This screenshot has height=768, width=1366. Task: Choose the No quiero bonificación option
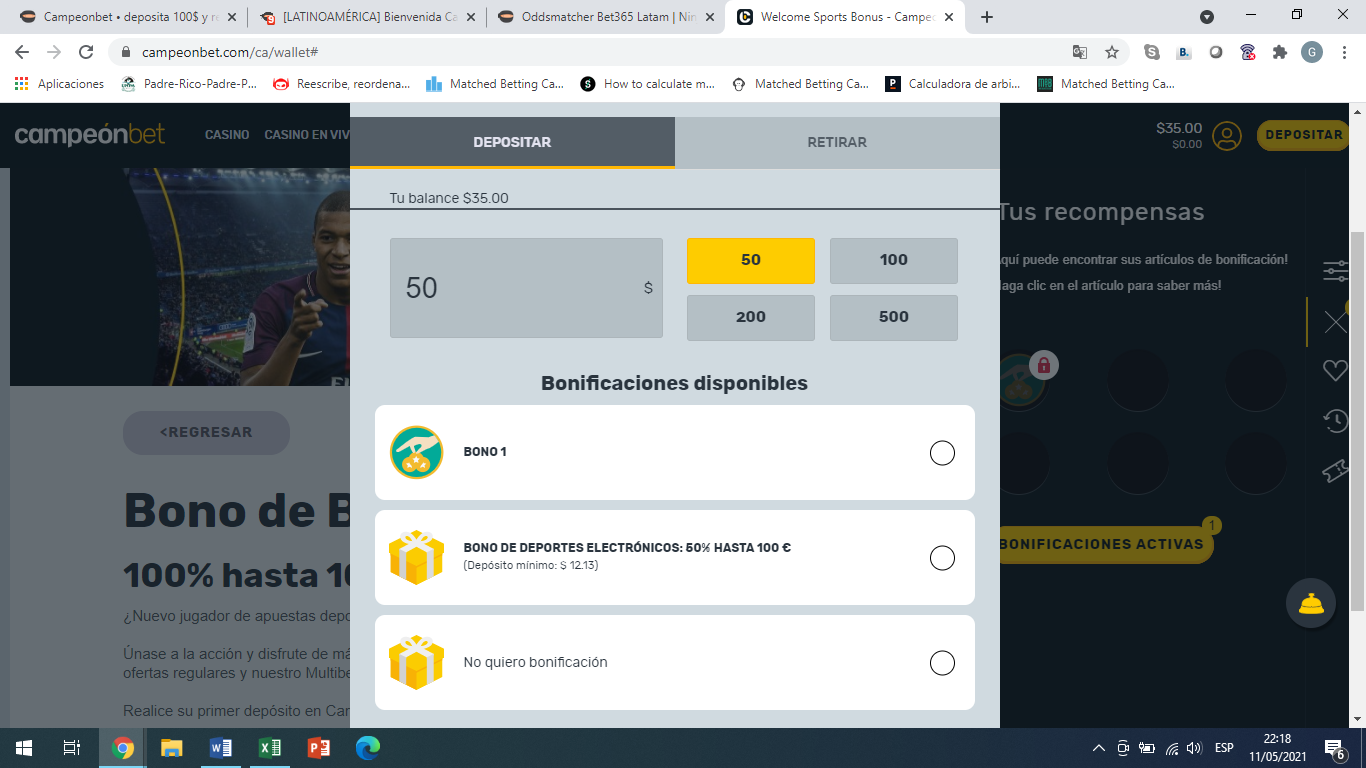coord(942,663)
